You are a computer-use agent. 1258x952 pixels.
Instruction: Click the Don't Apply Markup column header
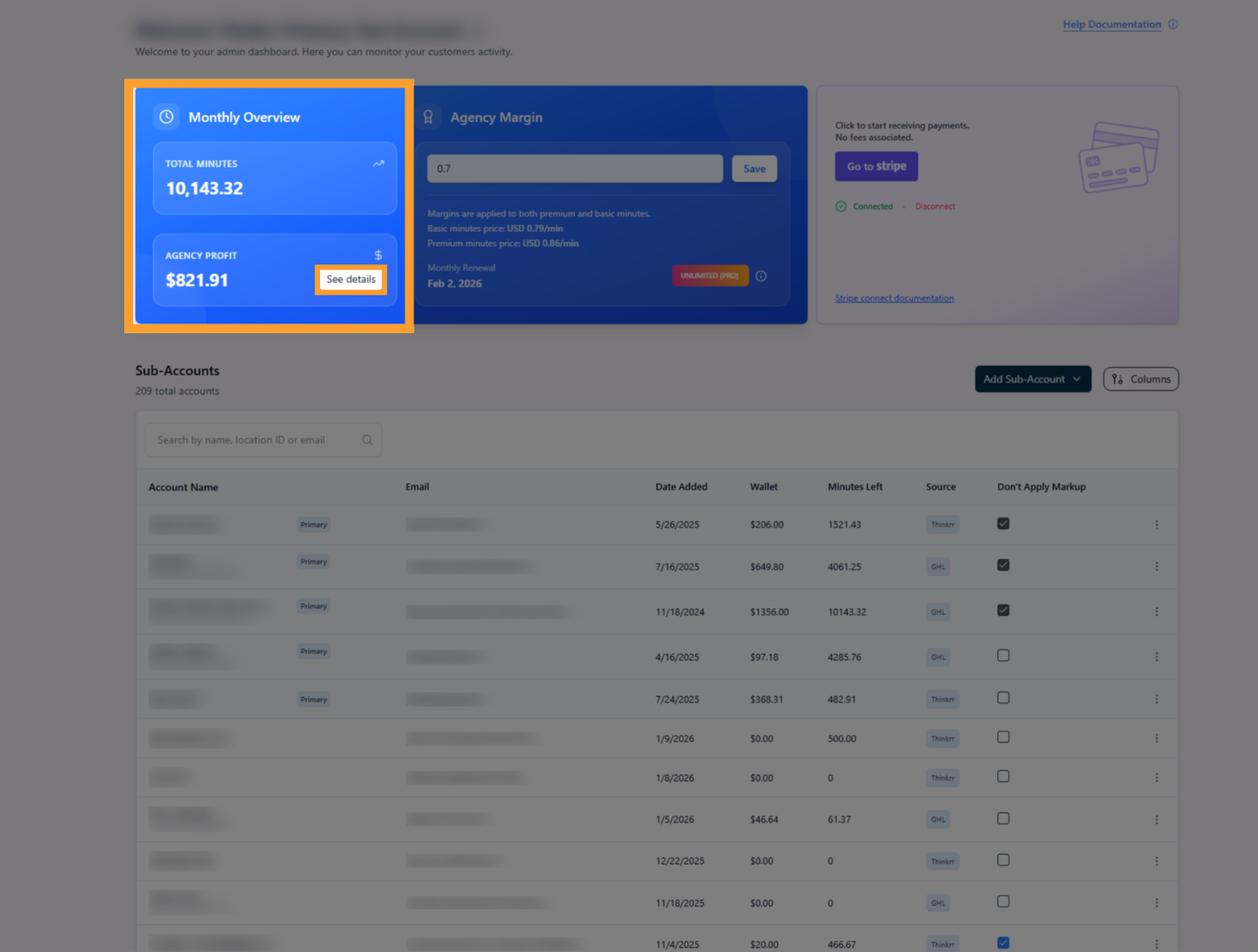tap(1041, 487)
